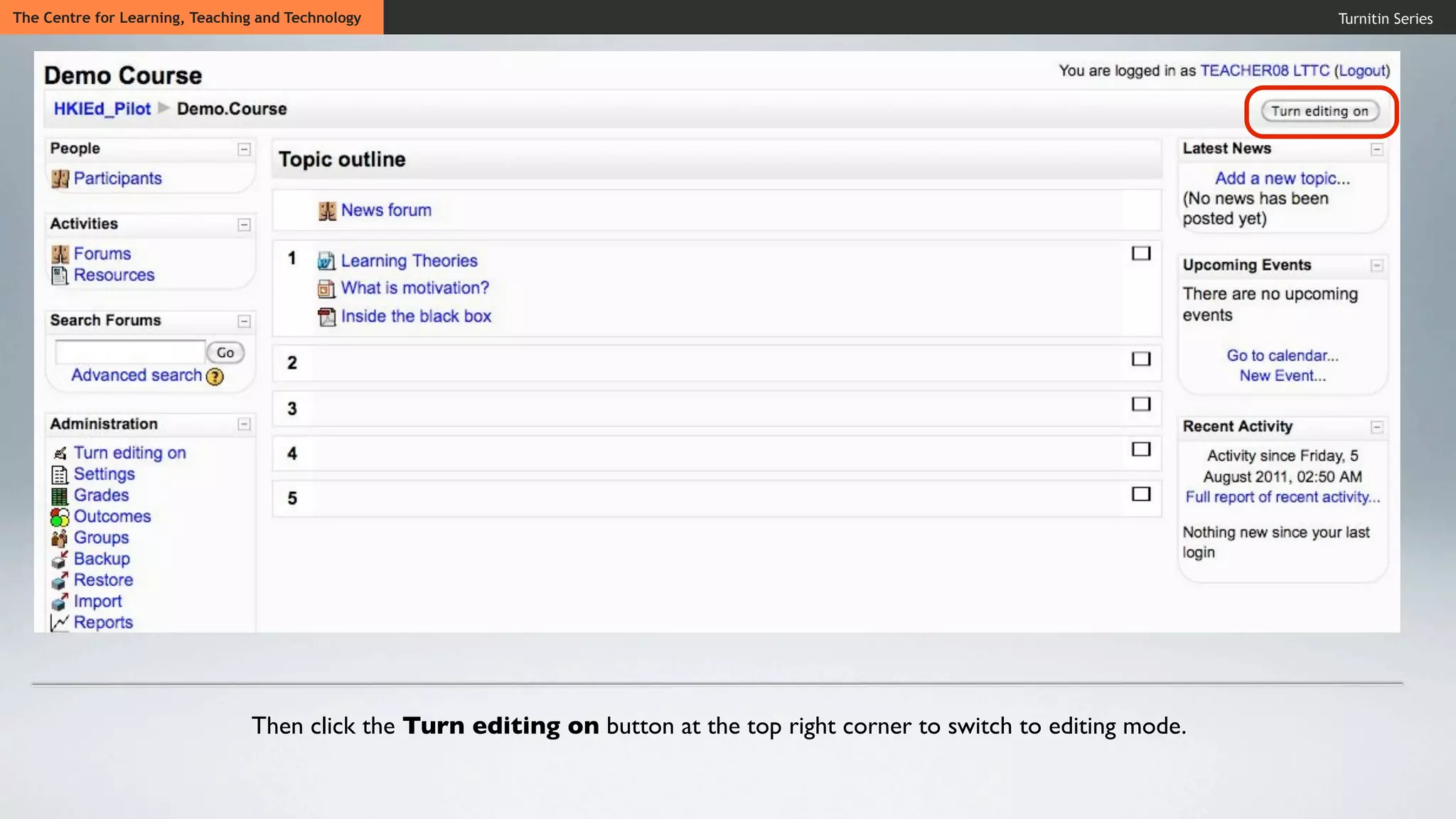The image size is (1456, 819).
Task: Click the Inside the black box PDF icon
Action: point(326,316)
